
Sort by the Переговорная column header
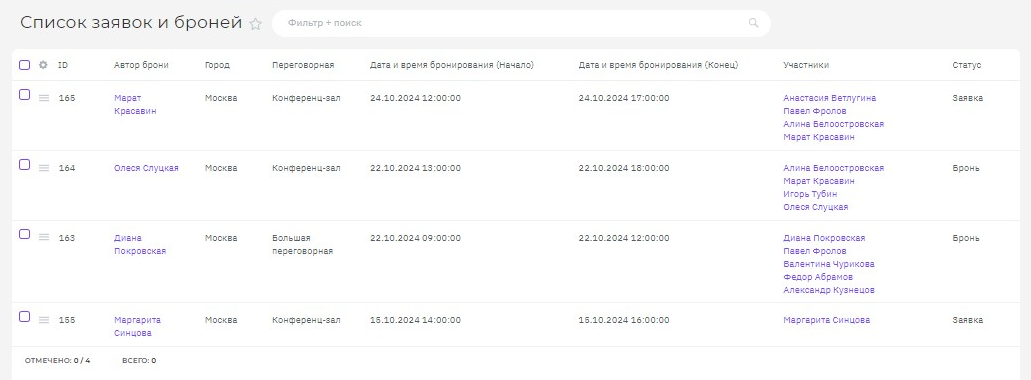[x=303, y=65]
